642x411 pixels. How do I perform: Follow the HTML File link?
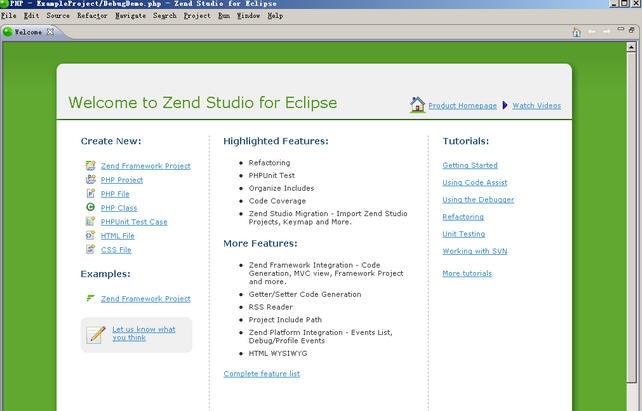coord(118,235)
